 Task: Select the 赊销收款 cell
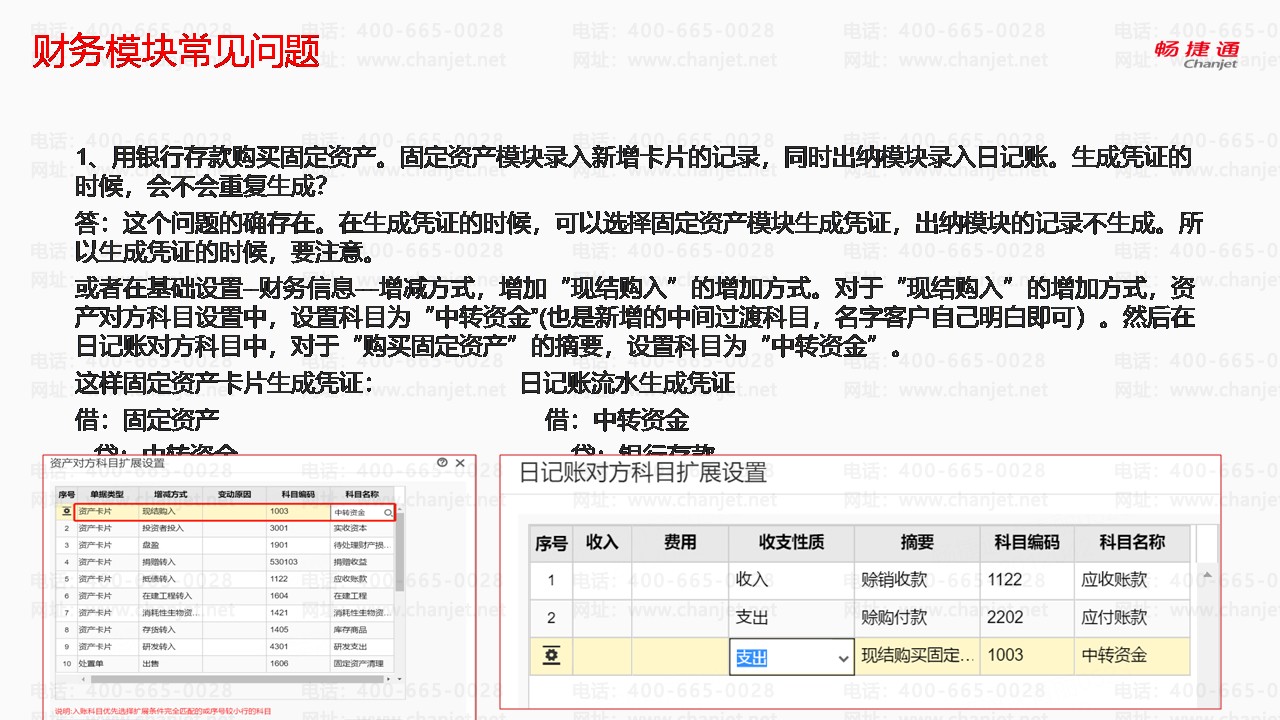tap(917, 580)
